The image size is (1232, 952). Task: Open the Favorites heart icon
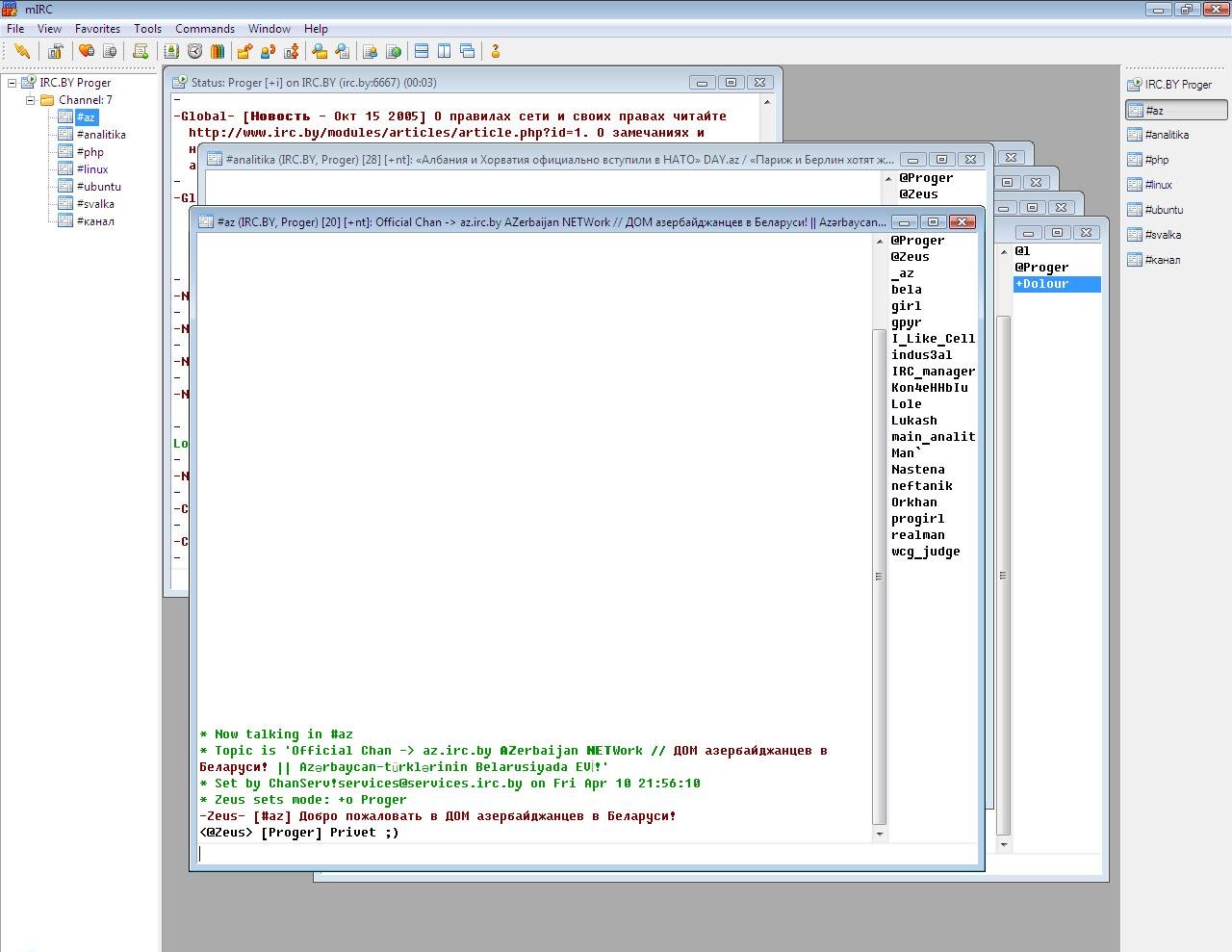point(87,51)
